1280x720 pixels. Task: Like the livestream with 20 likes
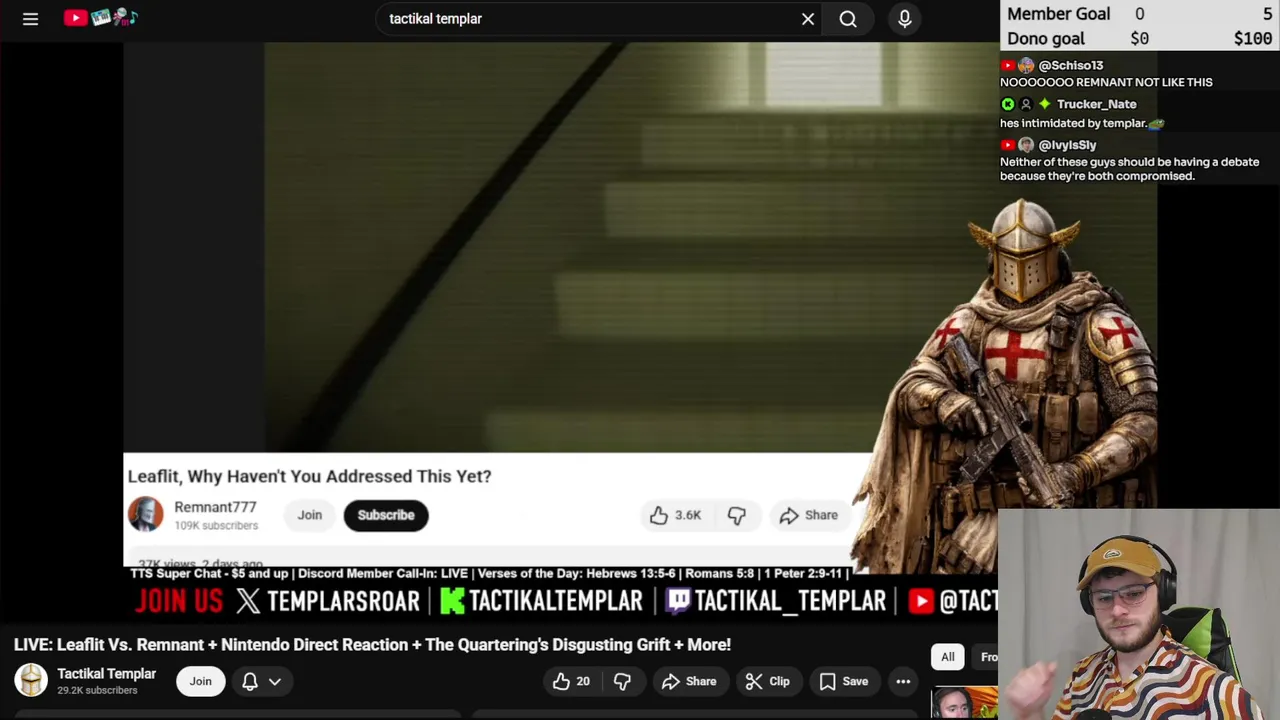click(x=571, y=681)
